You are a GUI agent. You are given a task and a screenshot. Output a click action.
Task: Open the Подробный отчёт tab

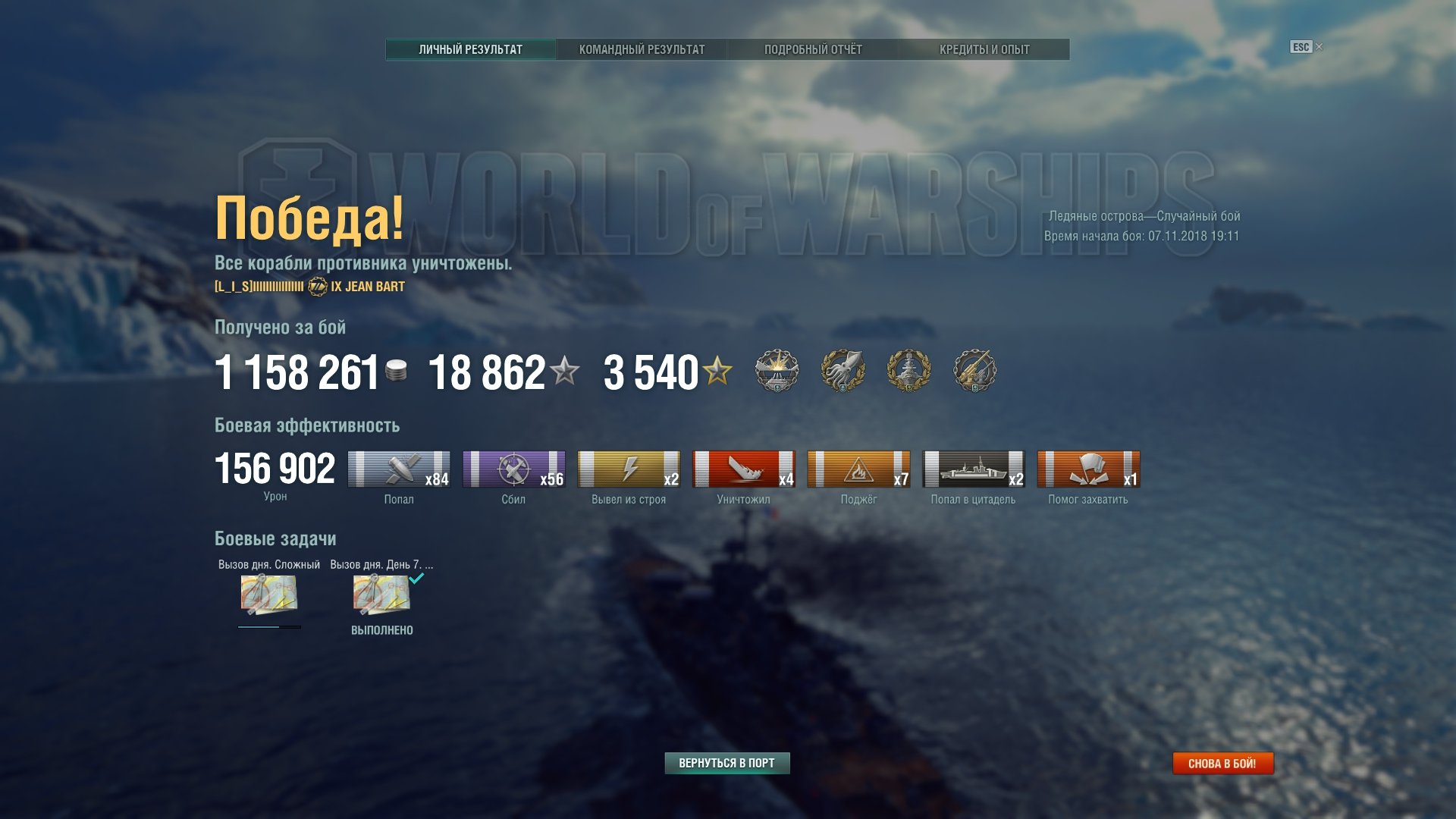(813, 49)
